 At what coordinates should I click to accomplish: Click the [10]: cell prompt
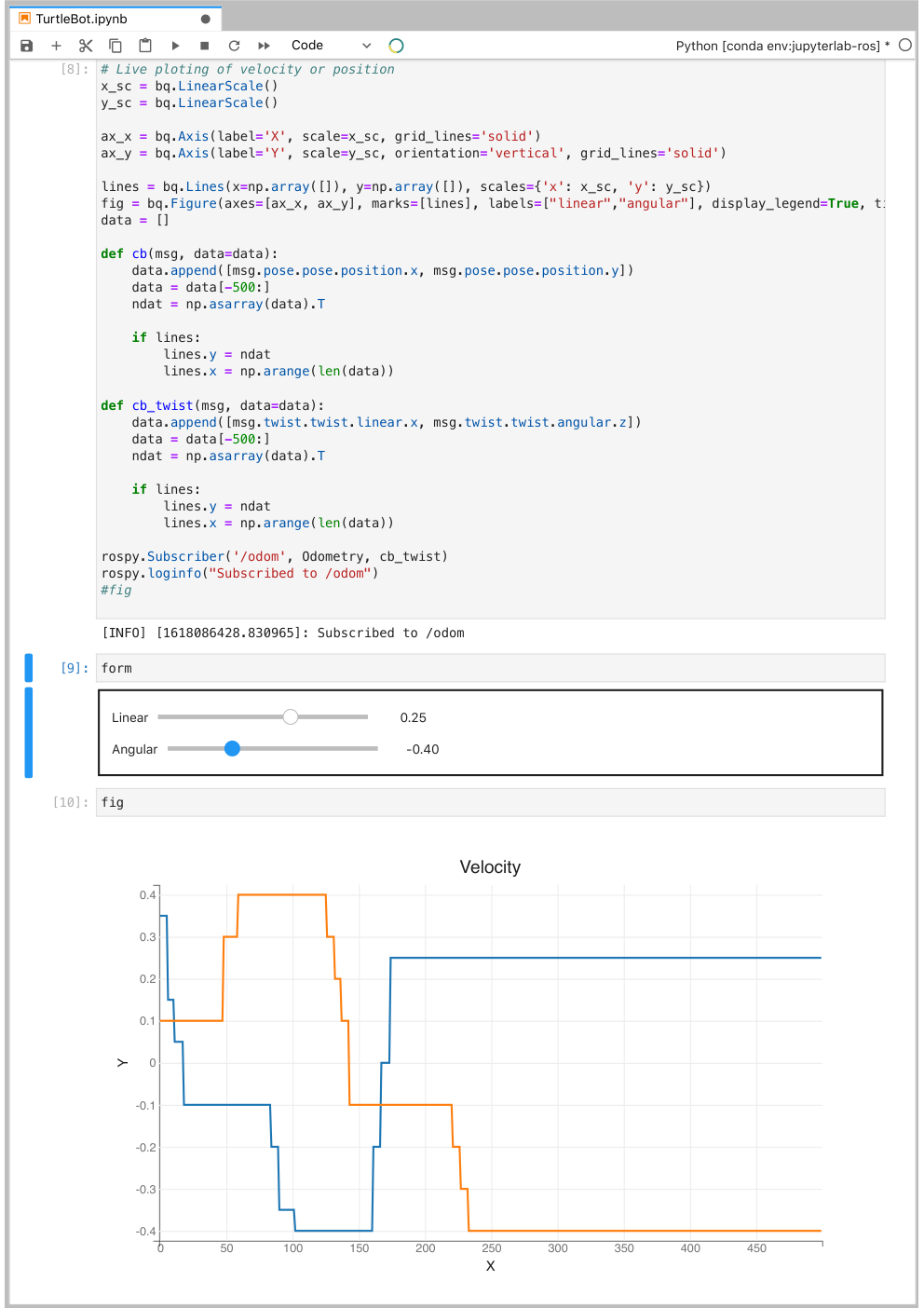point(71,802)
